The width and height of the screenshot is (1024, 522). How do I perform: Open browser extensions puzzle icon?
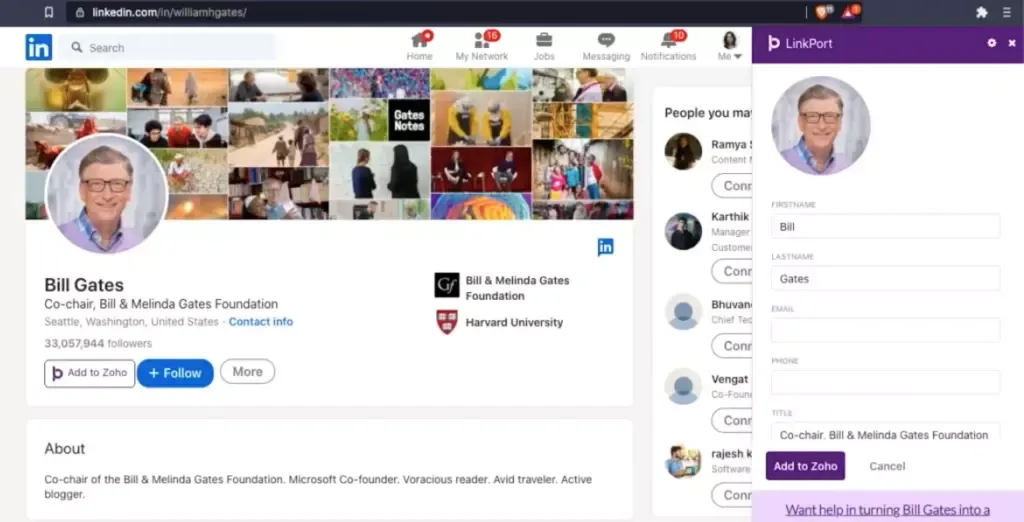tap(981, 13)
